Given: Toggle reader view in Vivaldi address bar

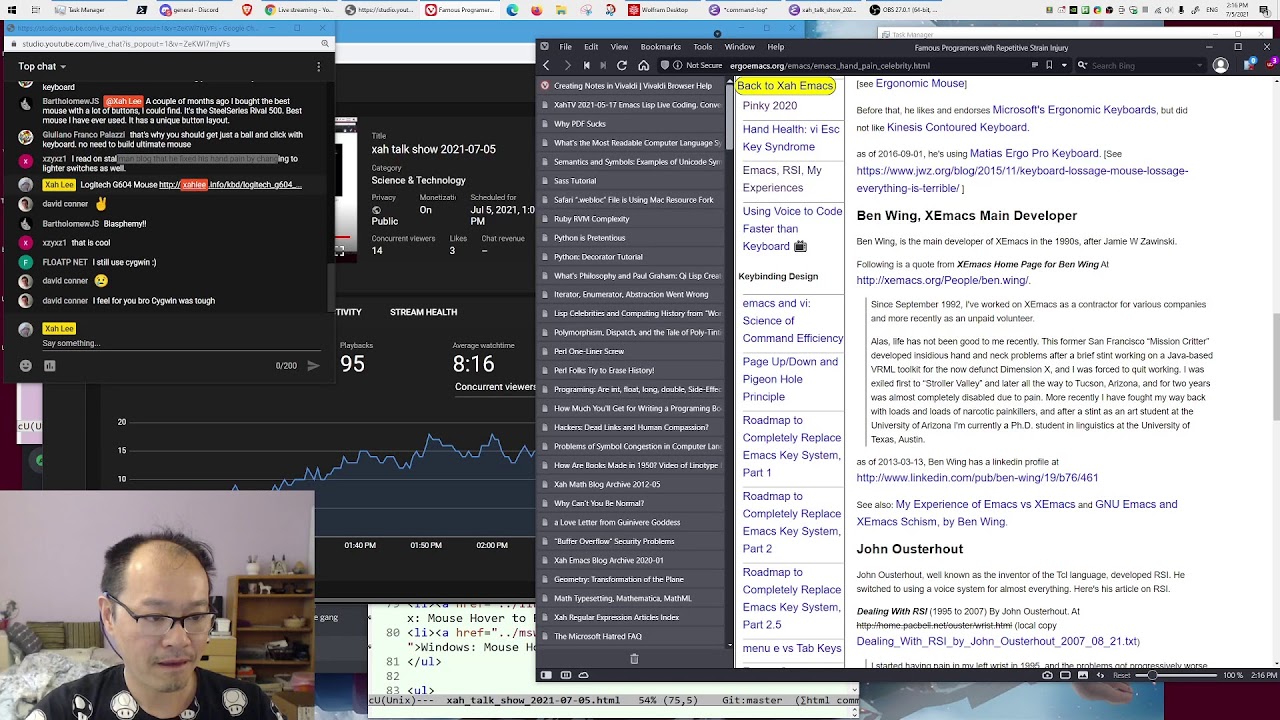Looking at the screenshot, I should 1034,65.
